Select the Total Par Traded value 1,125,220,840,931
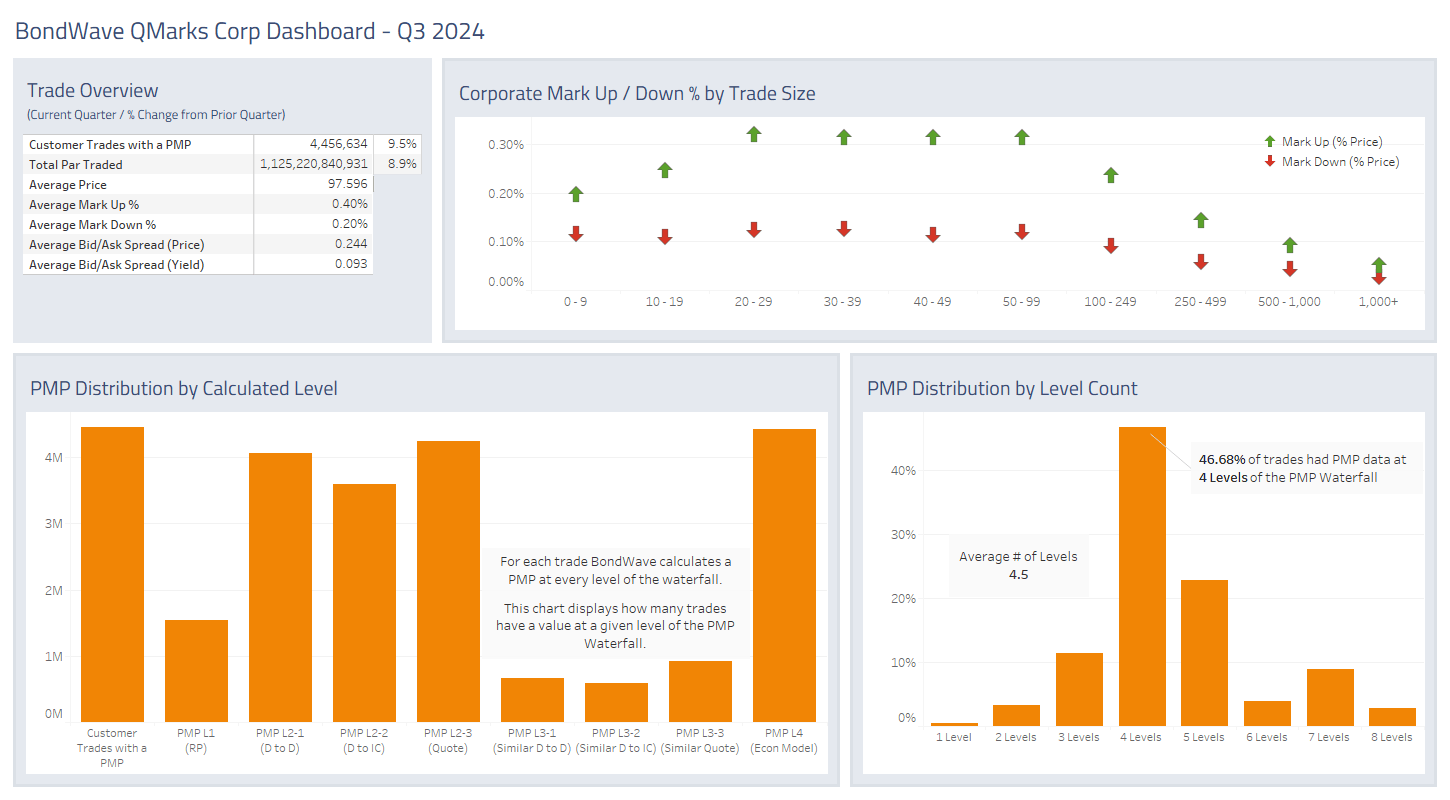This screenshot has width=1450, height=800. click(x=314, y=164)
